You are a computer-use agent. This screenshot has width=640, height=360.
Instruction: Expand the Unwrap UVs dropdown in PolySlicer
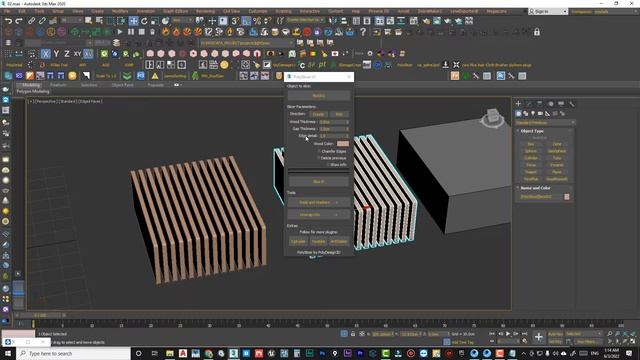click(319, 215)
